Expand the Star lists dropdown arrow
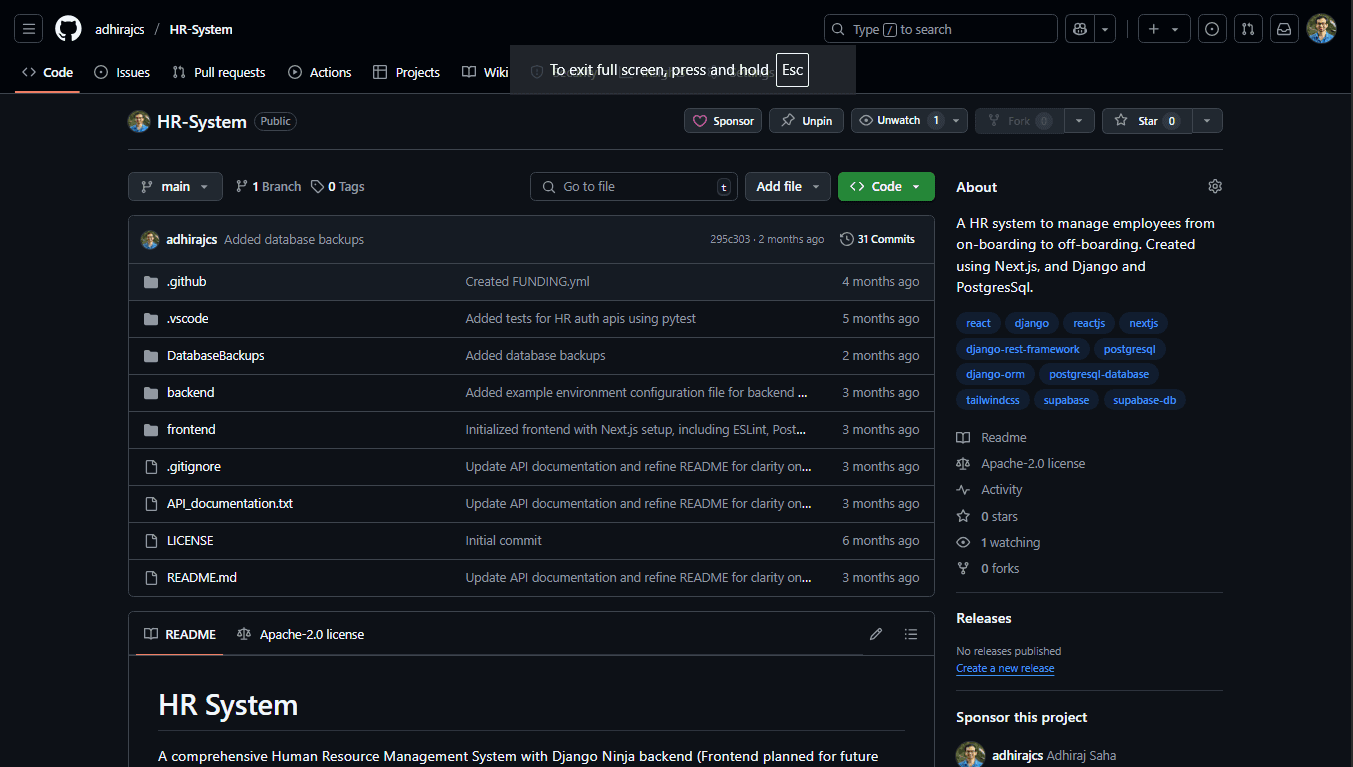Screen dimensions: 1353x767 (1207, 121)
